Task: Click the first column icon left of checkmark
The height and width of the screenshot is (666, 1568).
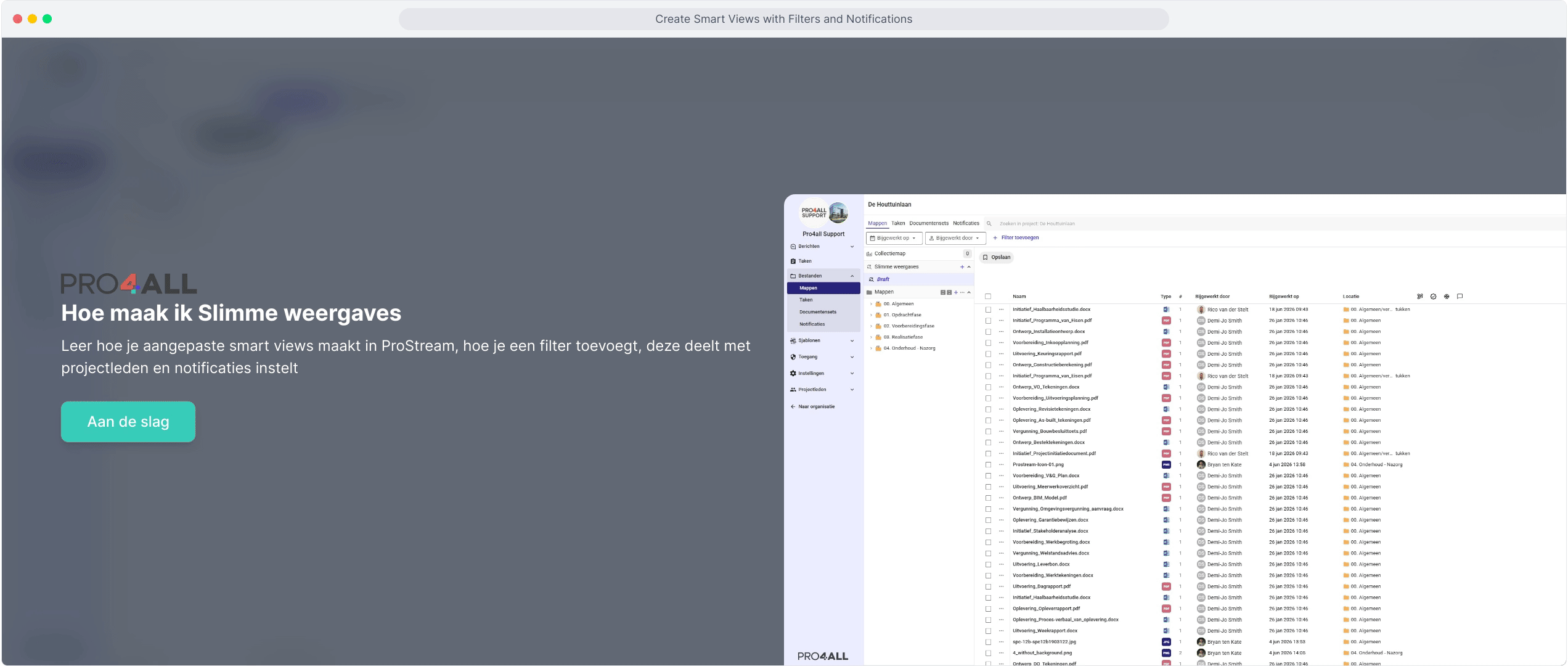Action: pos(1420,297)
